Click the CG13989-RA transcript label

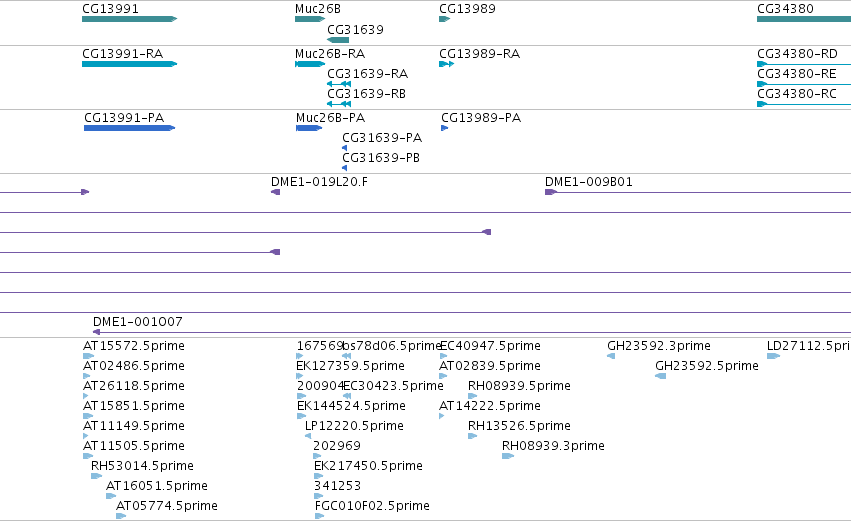pos(479,54)
